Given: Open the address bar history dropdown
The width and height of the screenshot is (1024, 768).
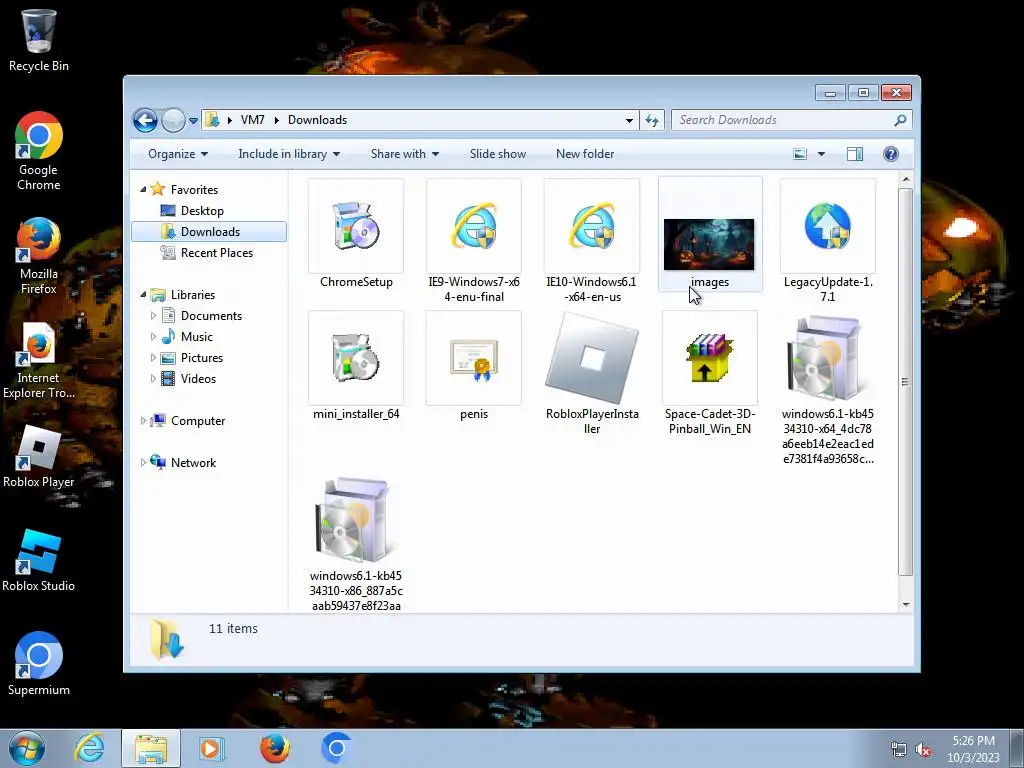Looking at the screenshot, I should [629, 120].
